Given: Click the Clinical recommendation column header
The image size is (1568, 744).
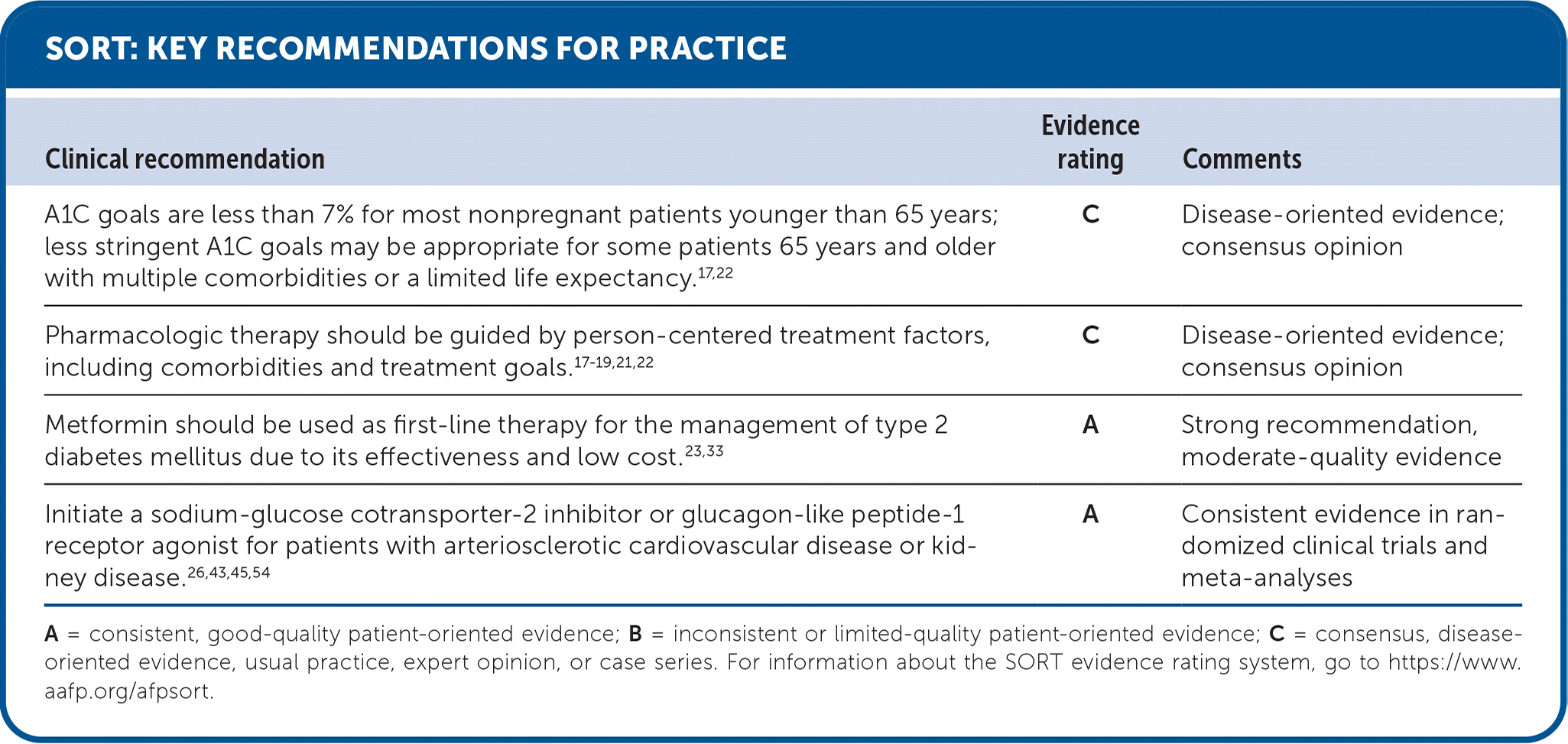Looking at the screenshot, I should coord(185,159).
